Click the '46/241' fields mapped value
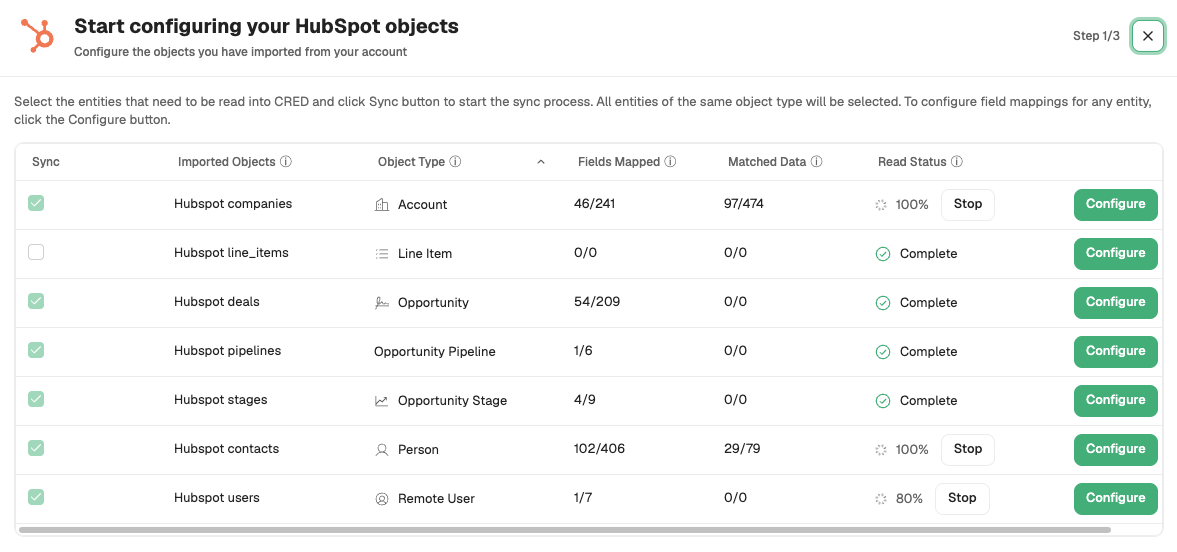Image resolution: width=1177 pixels, height=552 pixels. pyautogui.click(x=595, y=204)
